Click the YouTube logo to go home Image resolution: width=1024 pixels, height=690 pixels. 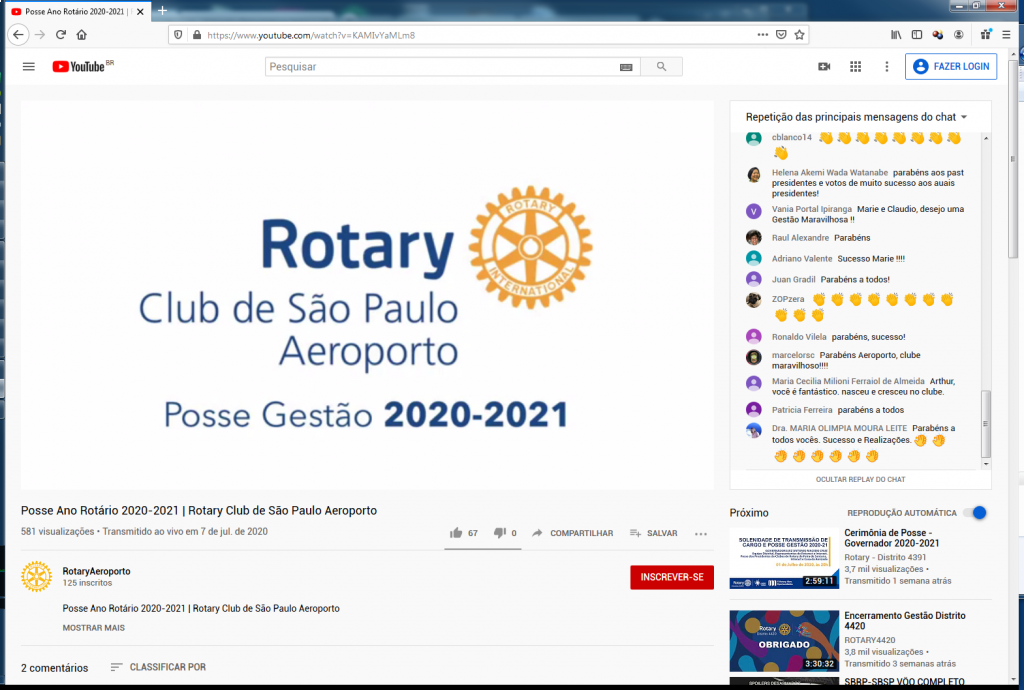point(78,67)
